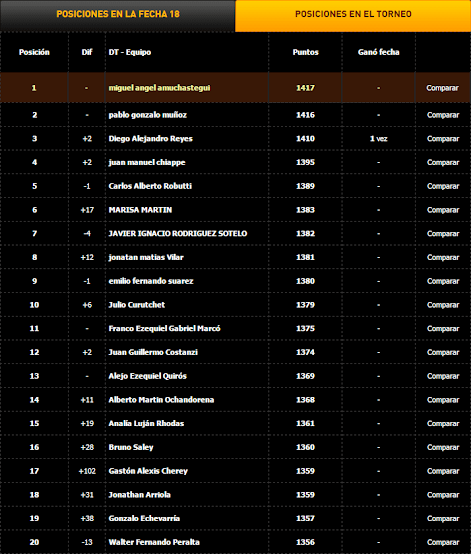
Task: Select the 1356 points value
Action: (x=305, y=542)
